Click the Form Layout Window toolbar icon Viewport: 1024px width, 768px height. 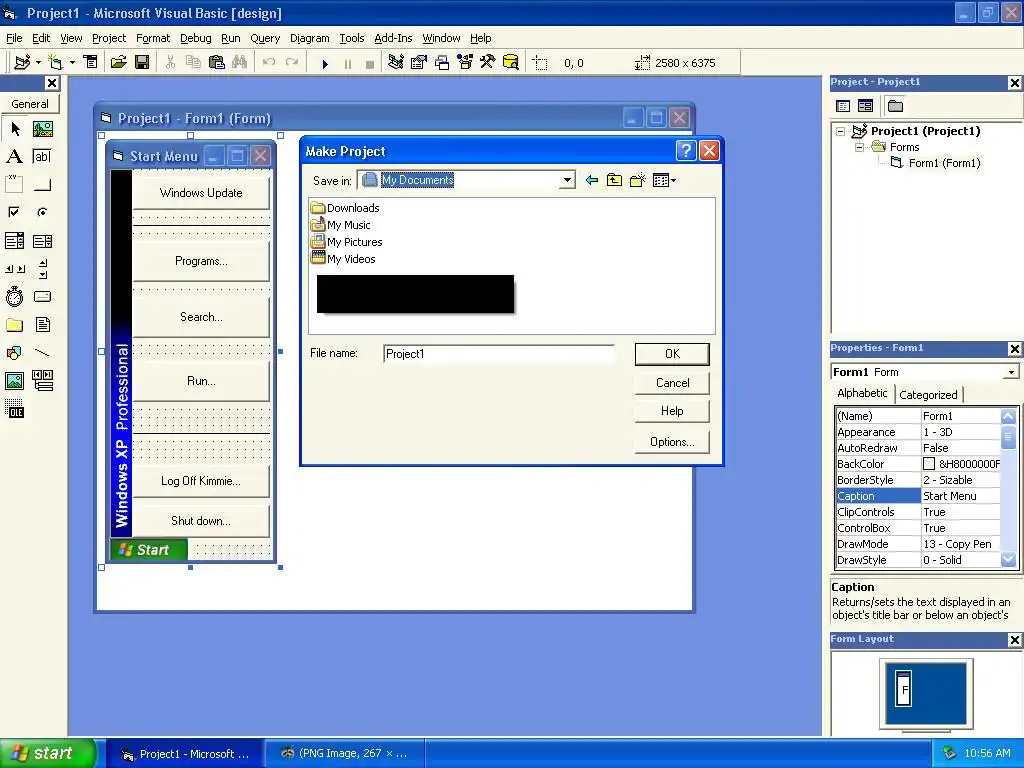(x=442, y=63)
